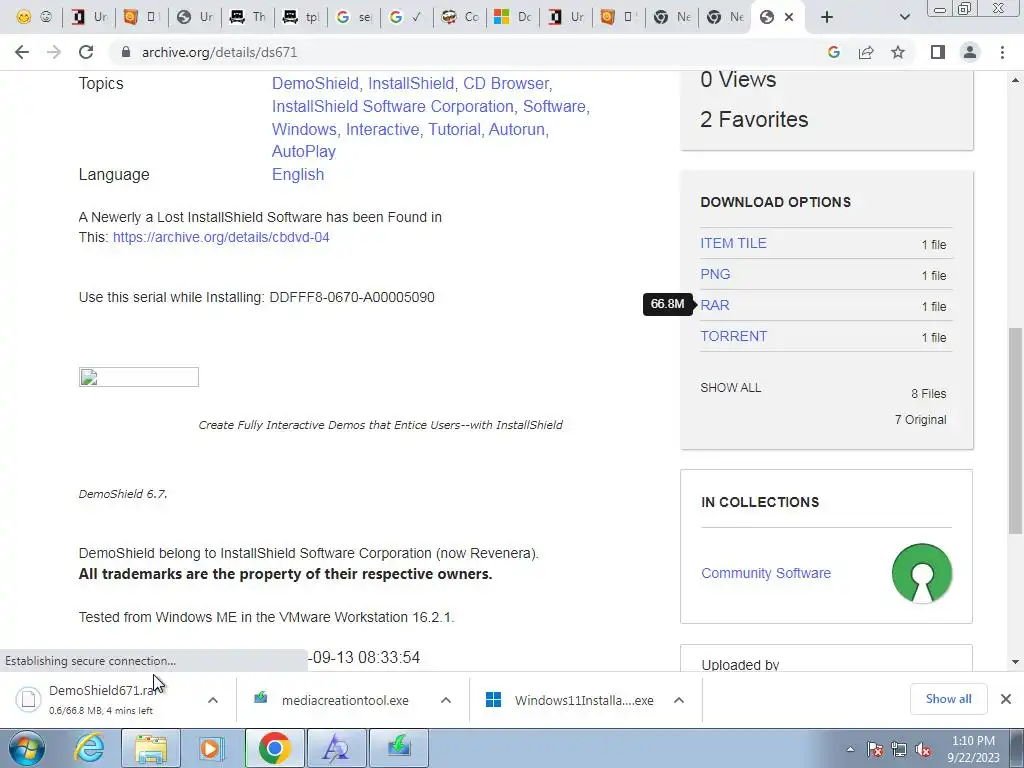This screenshot has height=768, width=1024.
Task: Download the ITEM TILE file
Action: click(733, 243)
